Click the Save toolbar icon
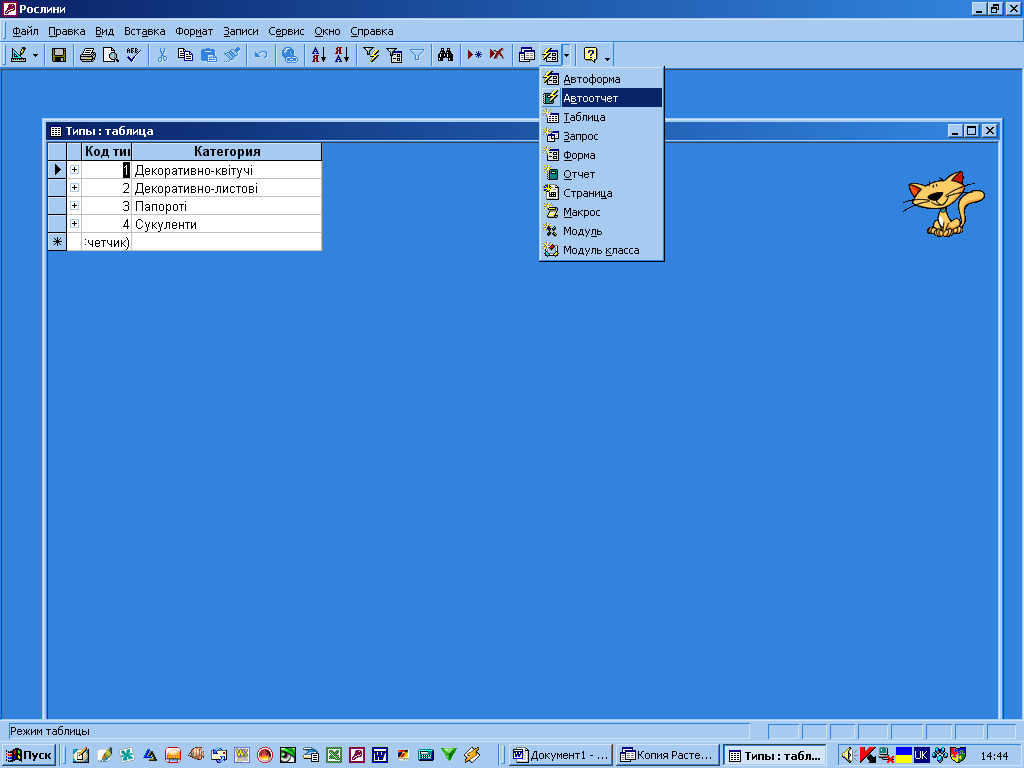The height and width of the screenshot is (768, 1024). click(59, 55)
